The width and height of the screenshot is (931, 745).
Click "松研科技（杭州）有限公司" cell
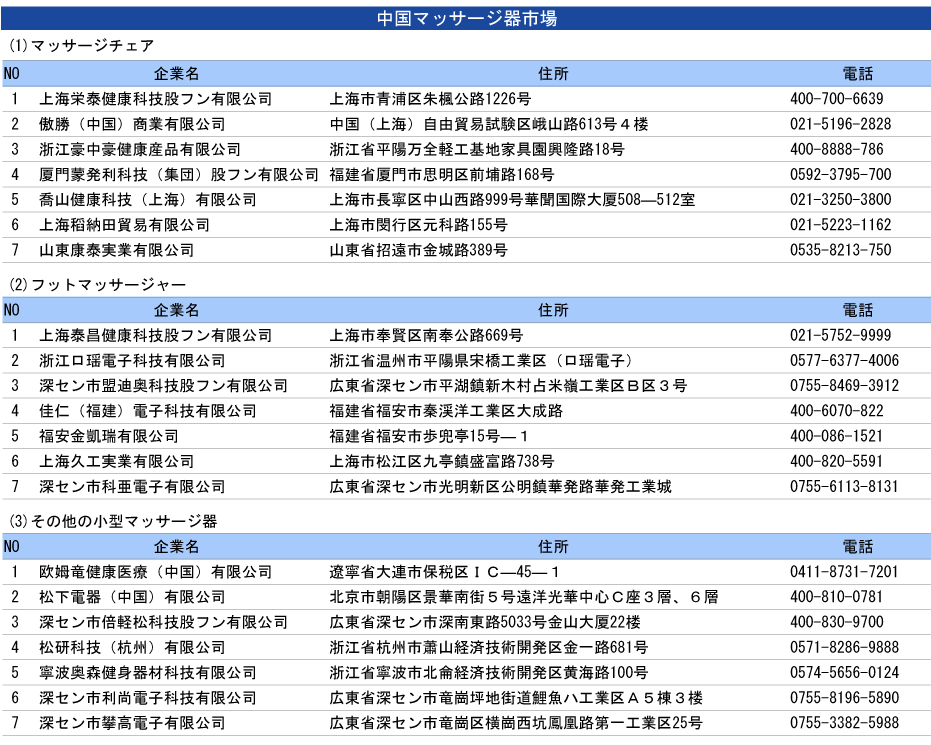click(132, 647)
